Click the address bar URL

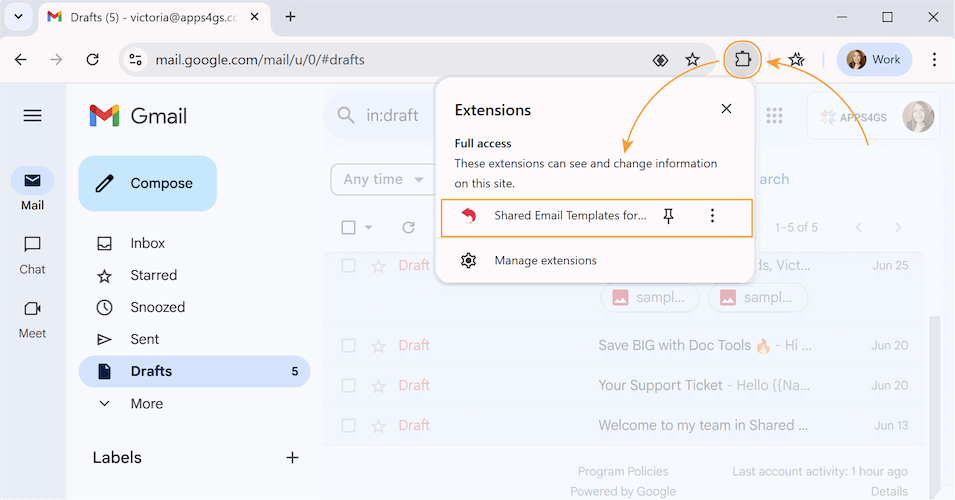[260, 60]
